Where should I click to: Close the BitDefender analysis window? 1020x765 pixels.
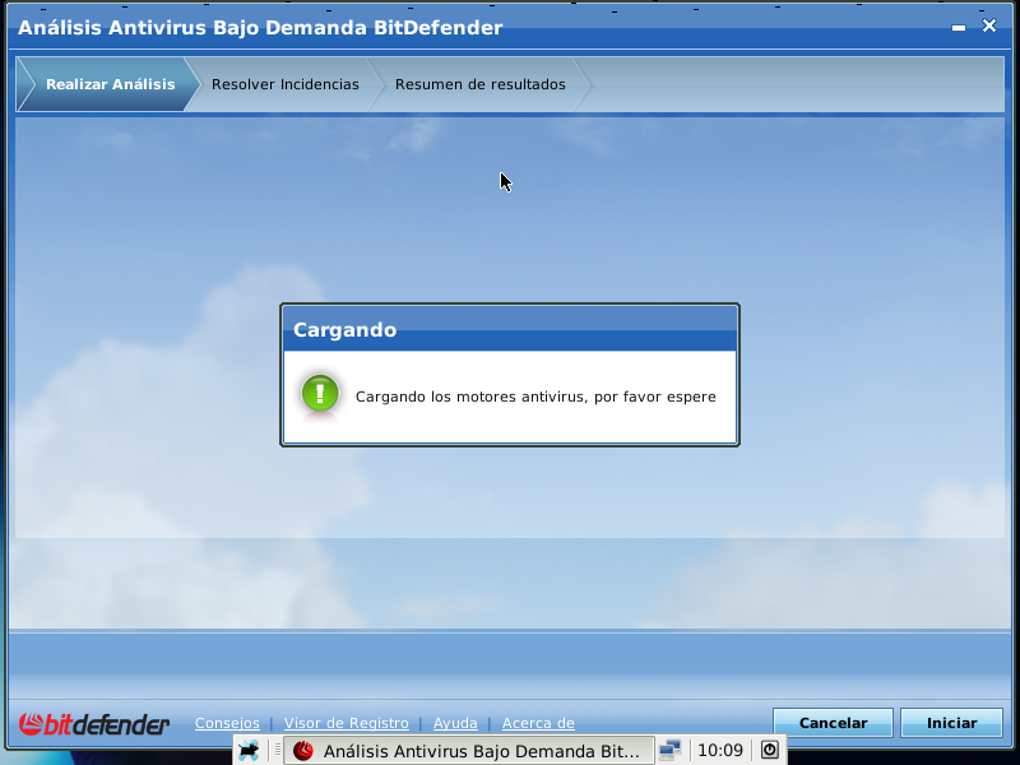click(x=989, y=25)
